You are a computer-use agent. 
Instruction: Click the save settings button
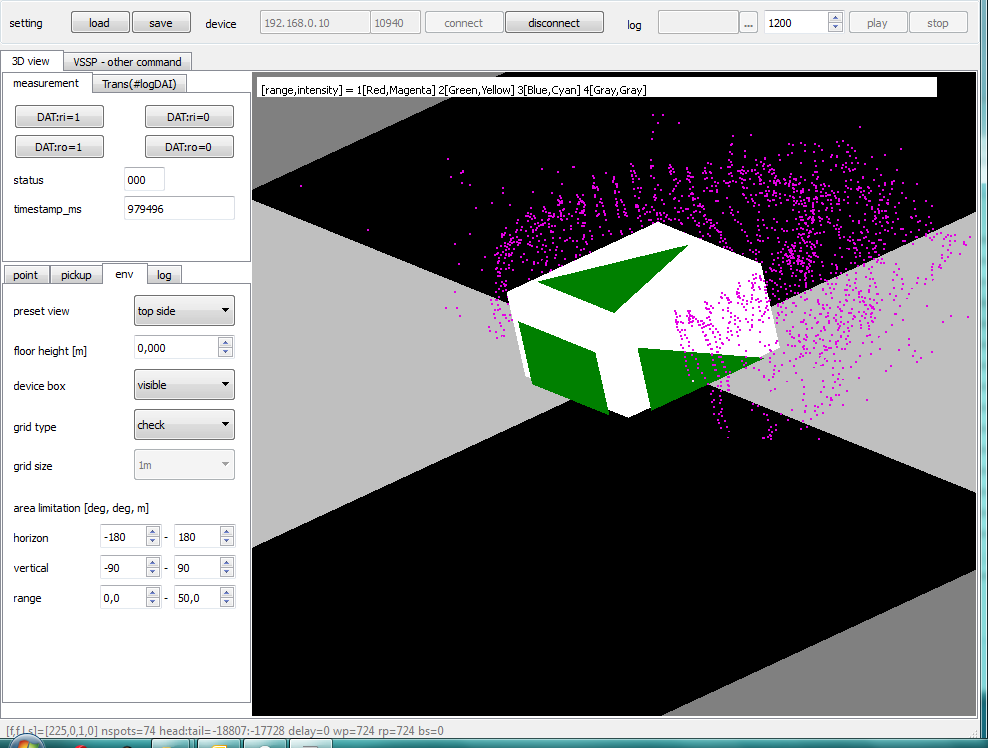coord(160,23)
